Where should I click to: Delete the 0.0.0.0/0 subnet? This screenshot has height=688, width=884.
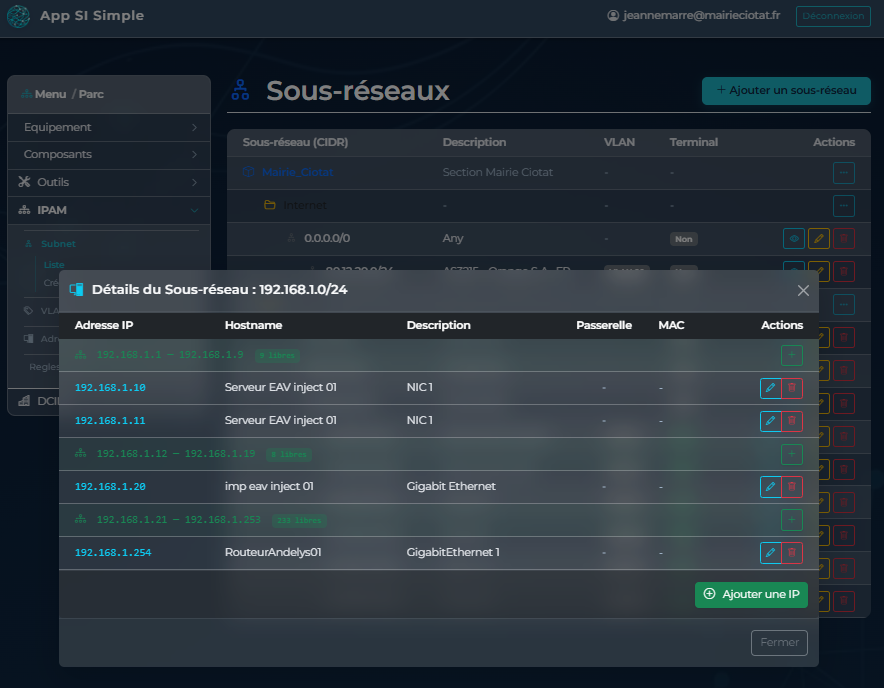click(x=843, y=239)
